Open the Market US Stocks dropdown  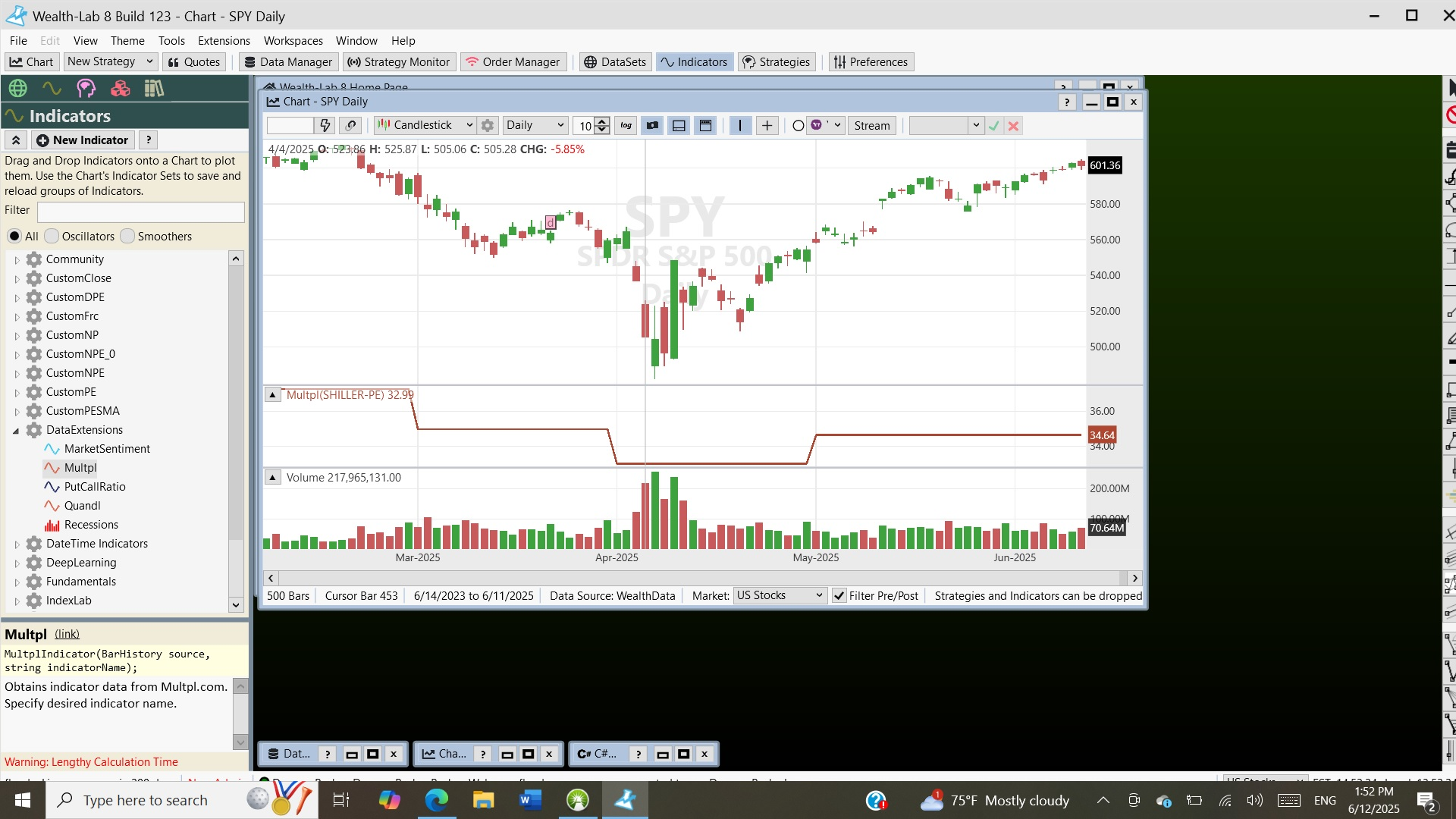tap(780, 596)
